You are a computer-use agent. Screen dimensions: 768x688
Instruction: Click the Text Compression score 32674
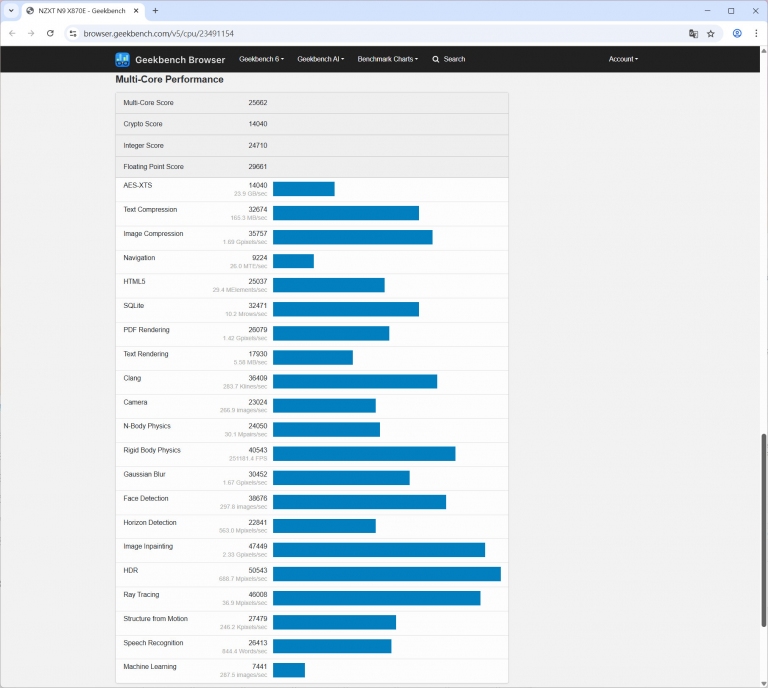258,210
